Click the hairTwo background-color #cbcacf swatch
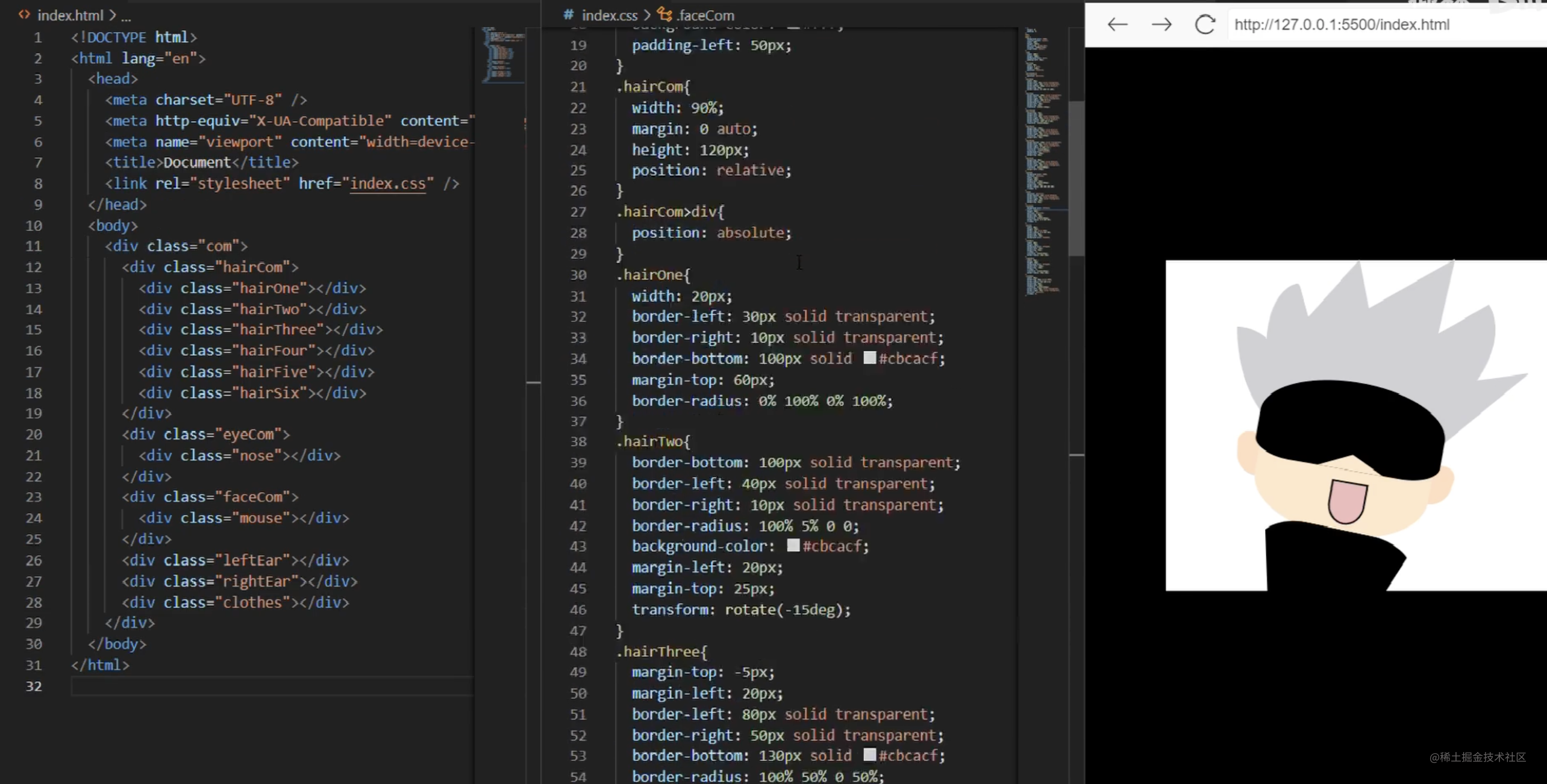Screen dimensions: 1547x784 pyautogui.click(x=793, y=546)
